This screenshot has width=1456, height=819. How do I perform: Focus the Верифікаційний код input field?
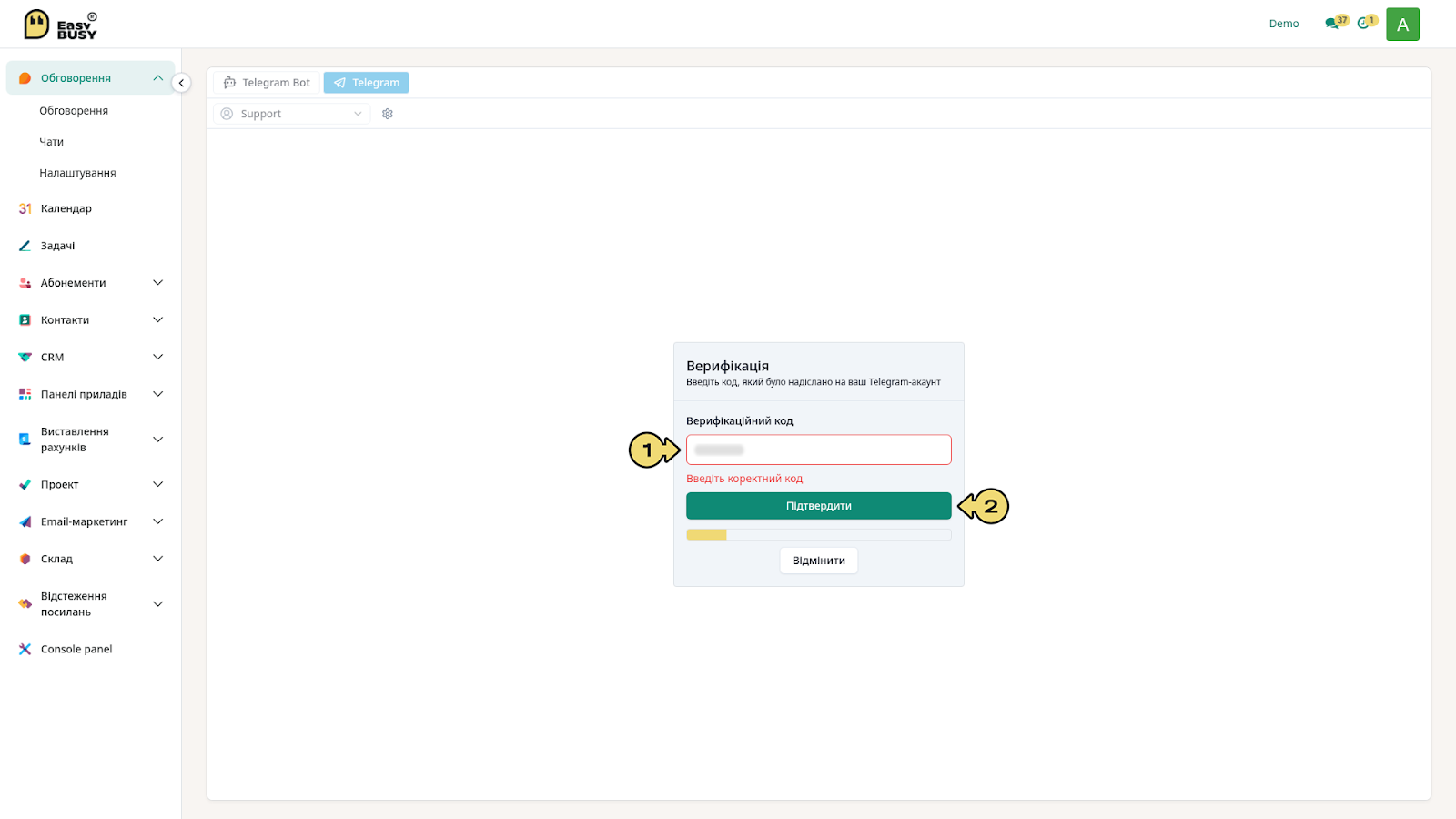819,450
